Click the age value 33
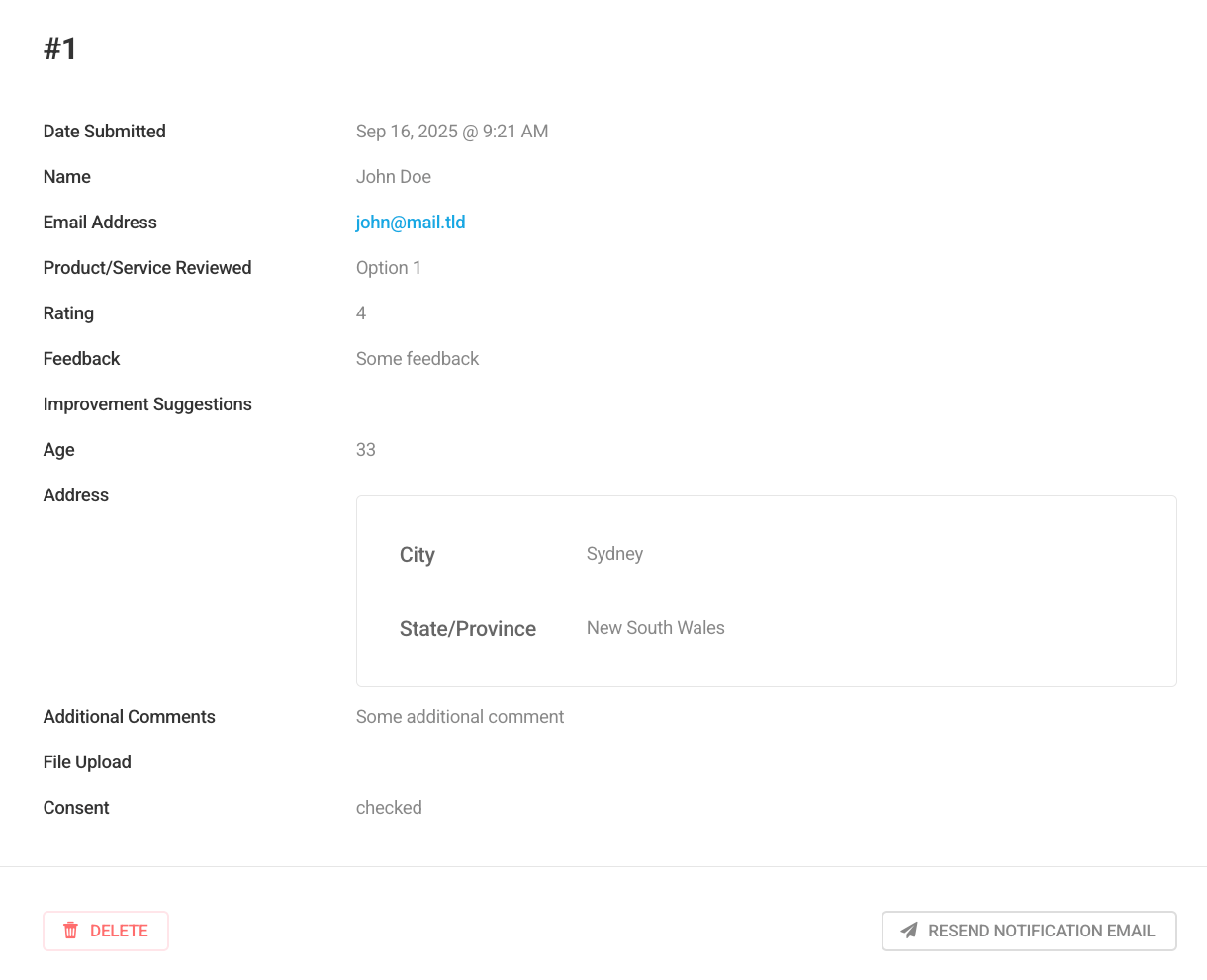 click(365, 450)
